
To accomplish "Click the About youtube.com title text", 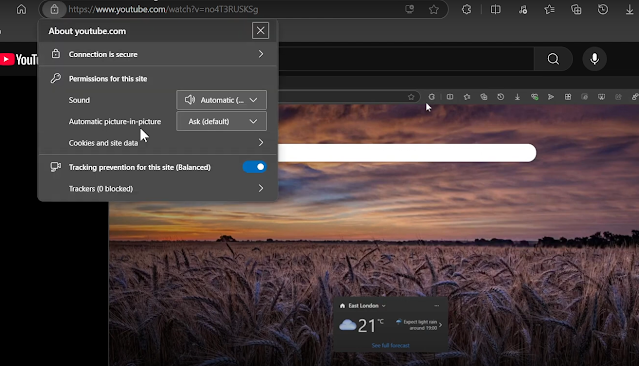I will [x=87, y=31].
